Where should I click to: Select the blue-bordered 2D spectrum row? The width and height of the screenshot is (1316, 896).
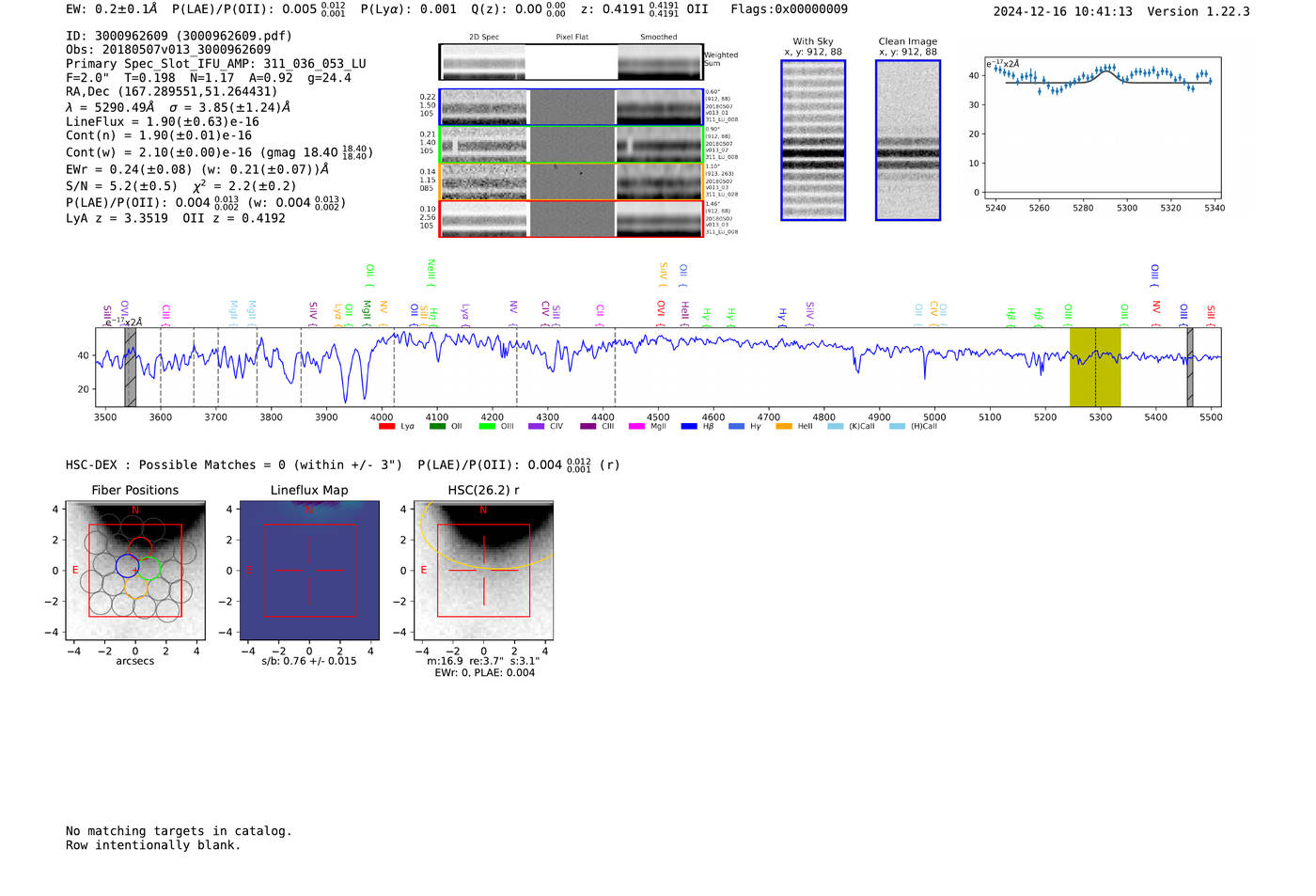pyautogui.click(x=572, y=107)
